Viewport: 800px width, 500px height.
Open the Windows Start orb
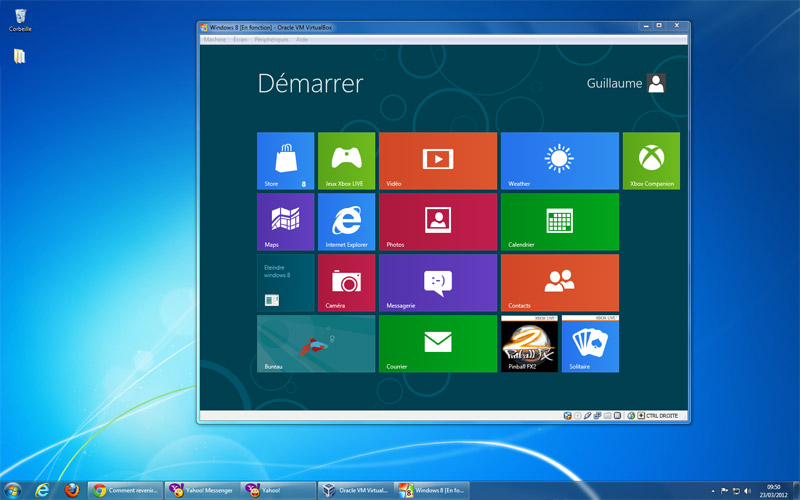click(12, 490)
